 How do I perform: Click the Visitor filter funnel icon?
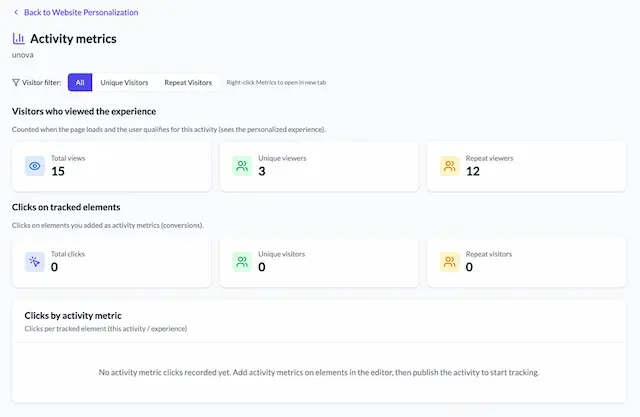pos(16,83)
